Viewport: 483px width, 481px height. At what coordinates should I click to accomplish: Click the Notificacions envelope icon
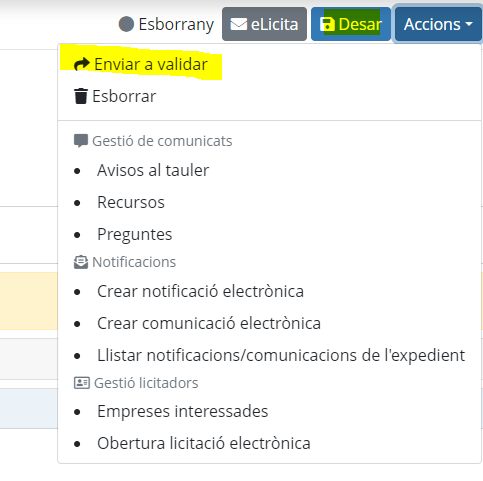pyautogui.click(x=81, y=262)
